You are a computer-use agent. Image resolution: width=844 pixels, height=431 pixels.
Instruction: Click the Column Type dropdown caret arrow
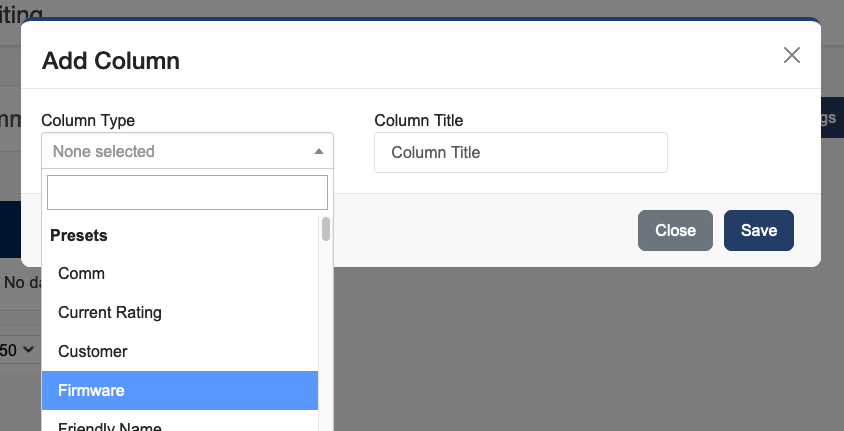[318, 152]
